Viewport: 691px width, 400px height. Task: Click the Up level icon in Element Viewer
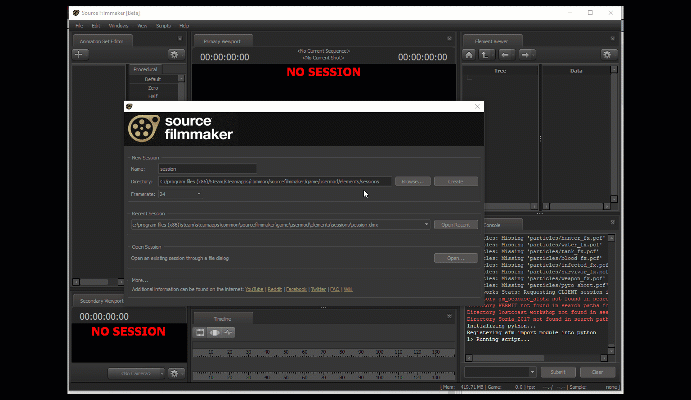click(485, 55)
